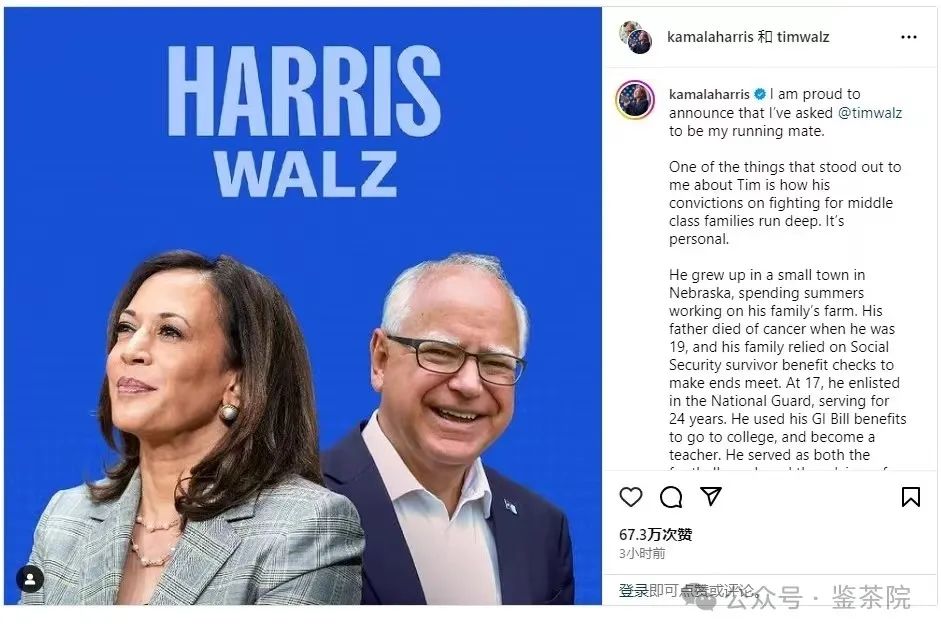Open the stacked dual avatar in header
This screenshot has width=941, height=636.
pyautogui.click(x=636, y=37)
